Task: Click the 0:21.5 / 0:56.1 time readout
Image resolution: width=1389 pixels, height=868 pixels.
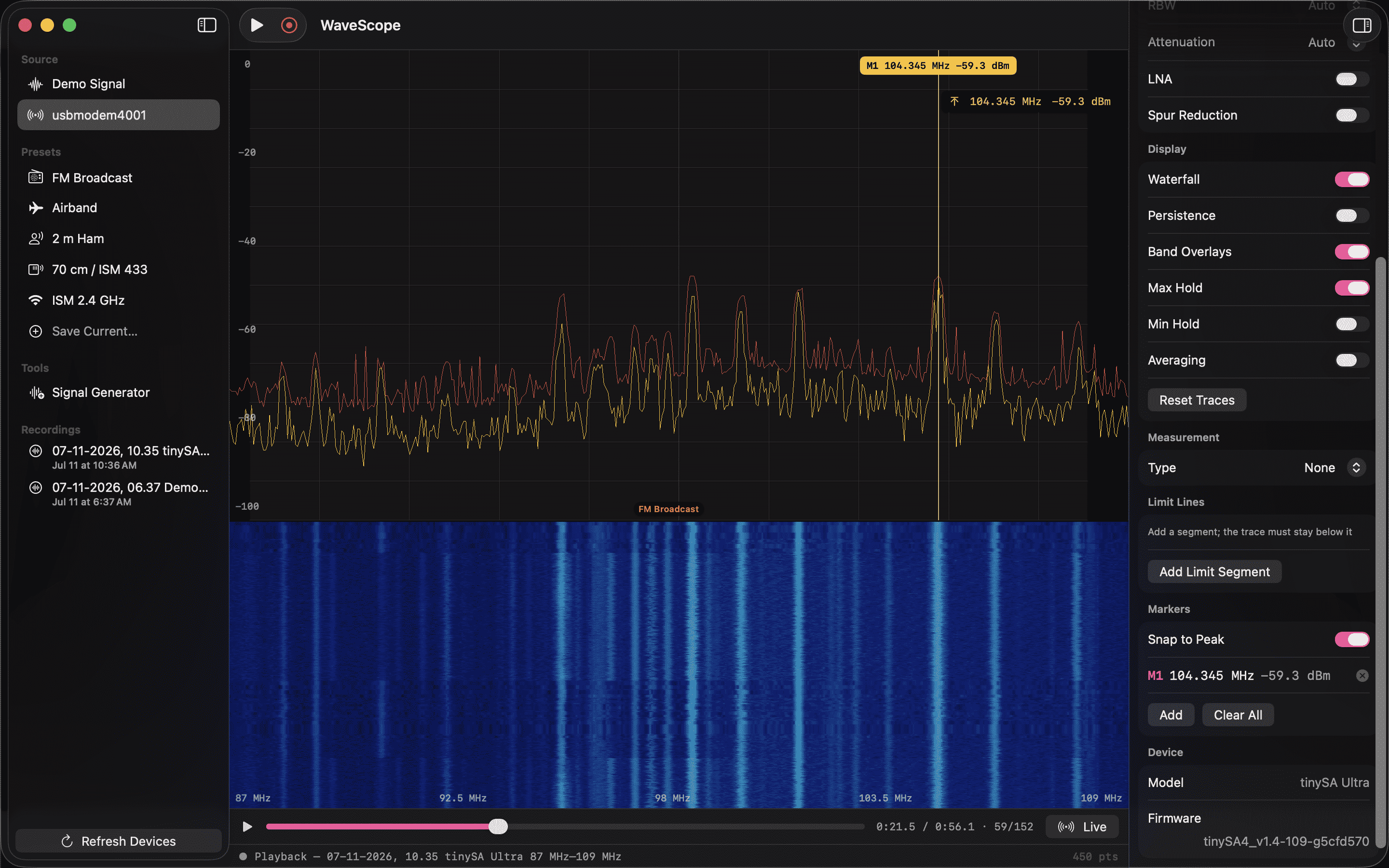Action: pos(925,827)
